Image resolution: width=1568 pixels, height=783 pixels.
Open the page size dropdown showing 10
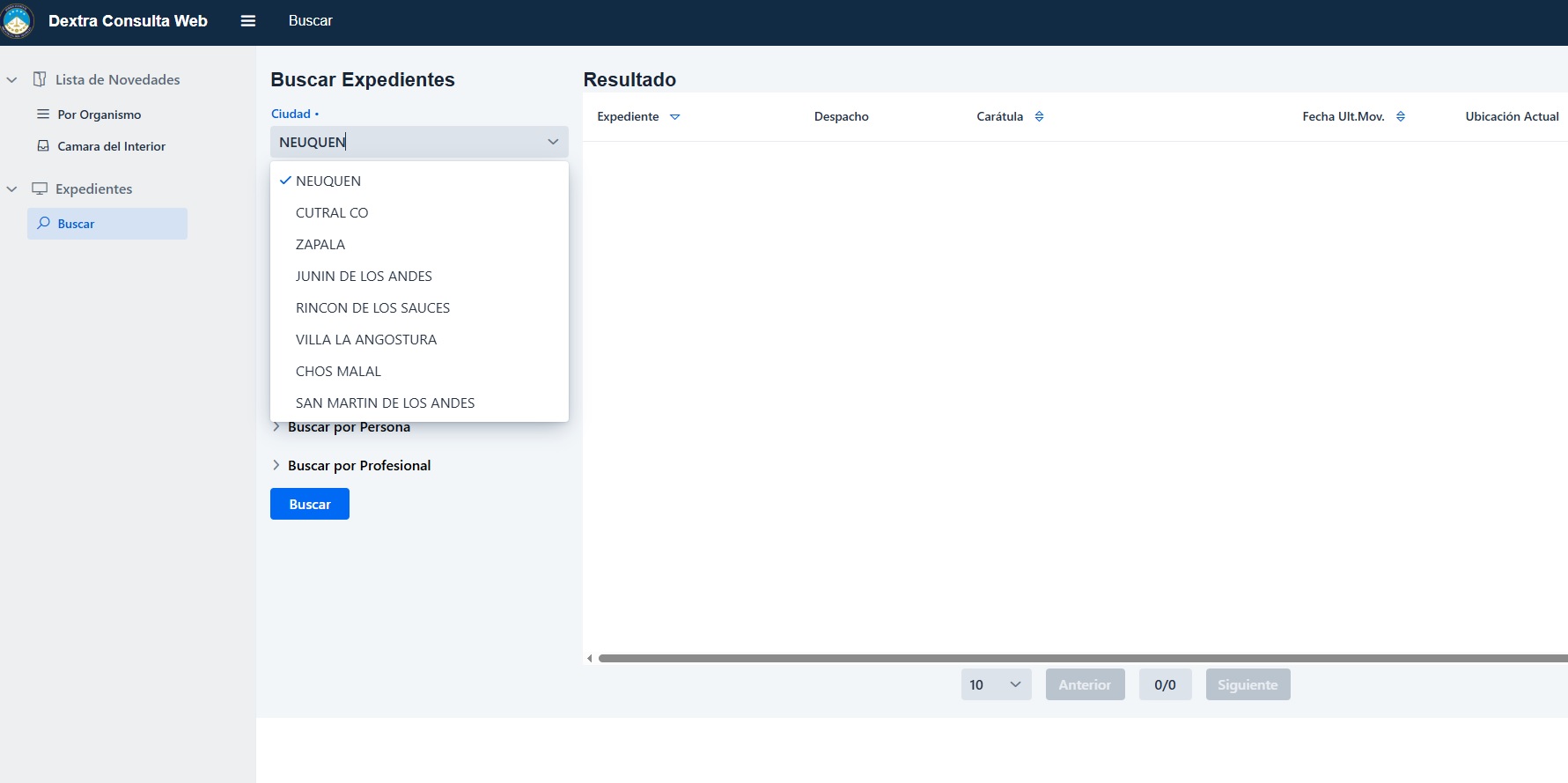[x=996, y=685]
